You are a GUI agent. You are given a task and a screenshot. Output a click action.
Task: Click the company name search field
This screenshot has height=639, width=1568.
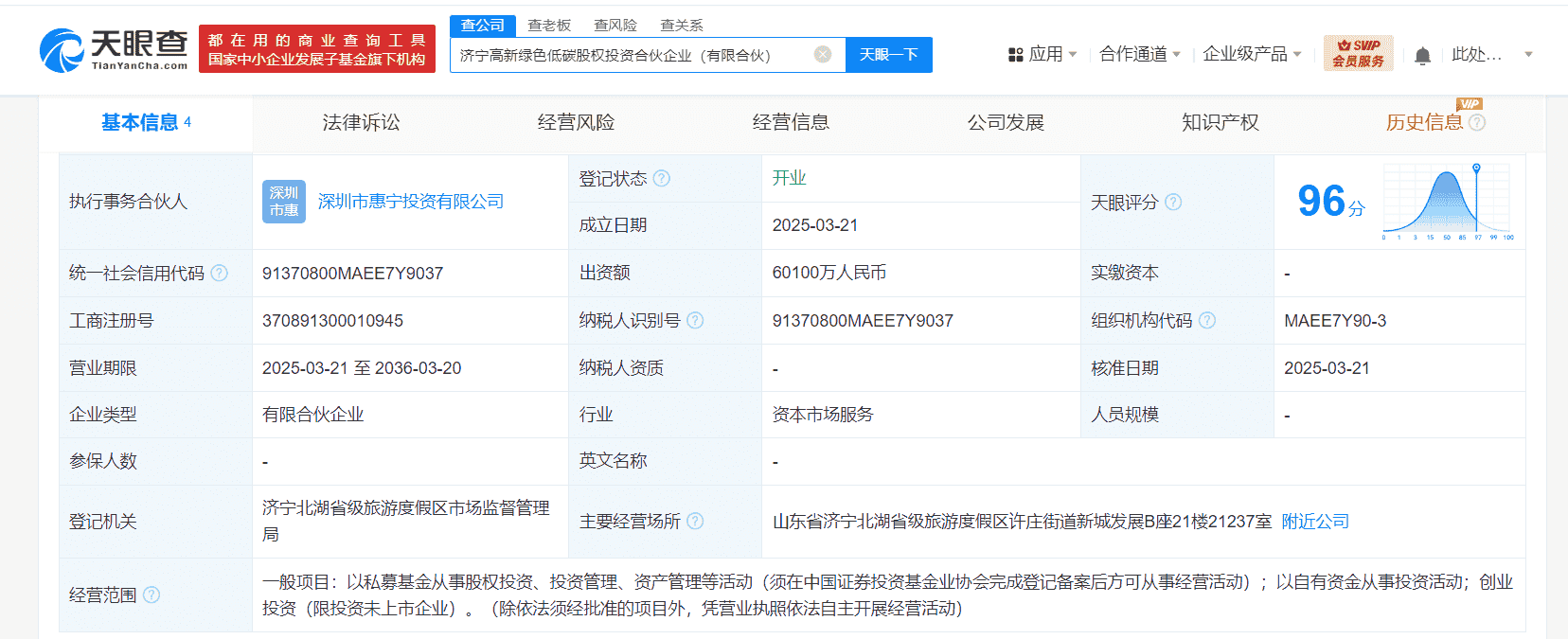click(x=630, y=55)
